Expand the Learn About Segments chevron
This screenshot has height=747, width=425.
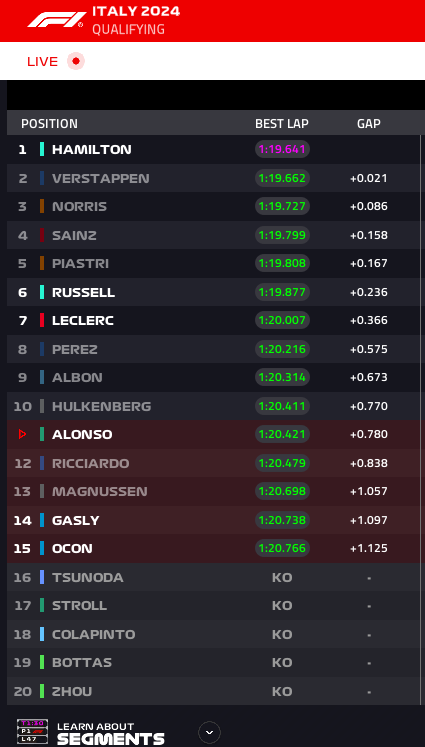coord(209,732)
